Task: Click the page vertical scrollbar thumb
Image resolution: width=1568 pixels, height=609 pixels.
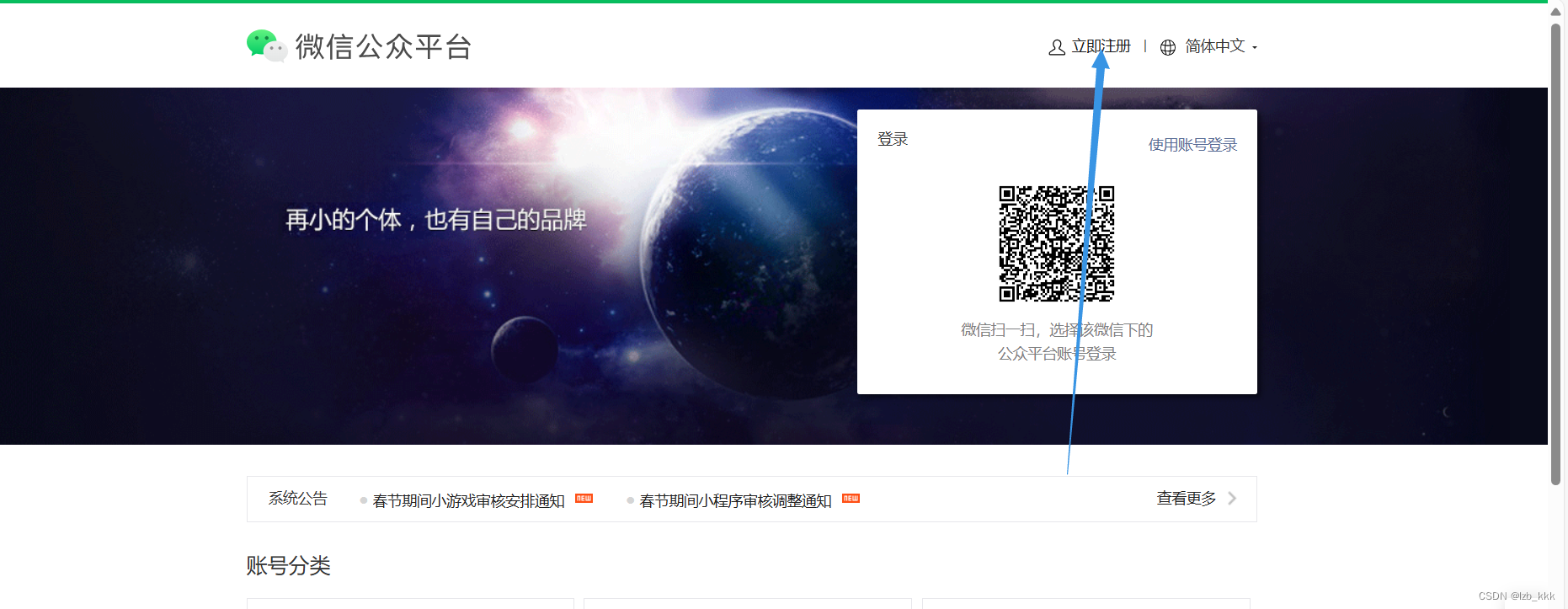Action: tap(1556, 253)
